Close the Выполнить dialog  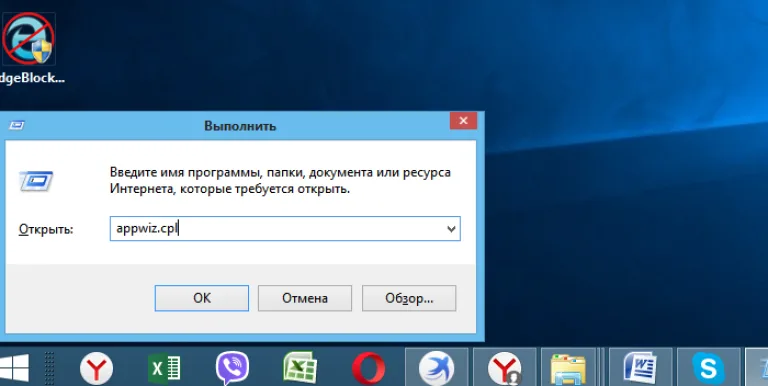click(x=463, y=121)
